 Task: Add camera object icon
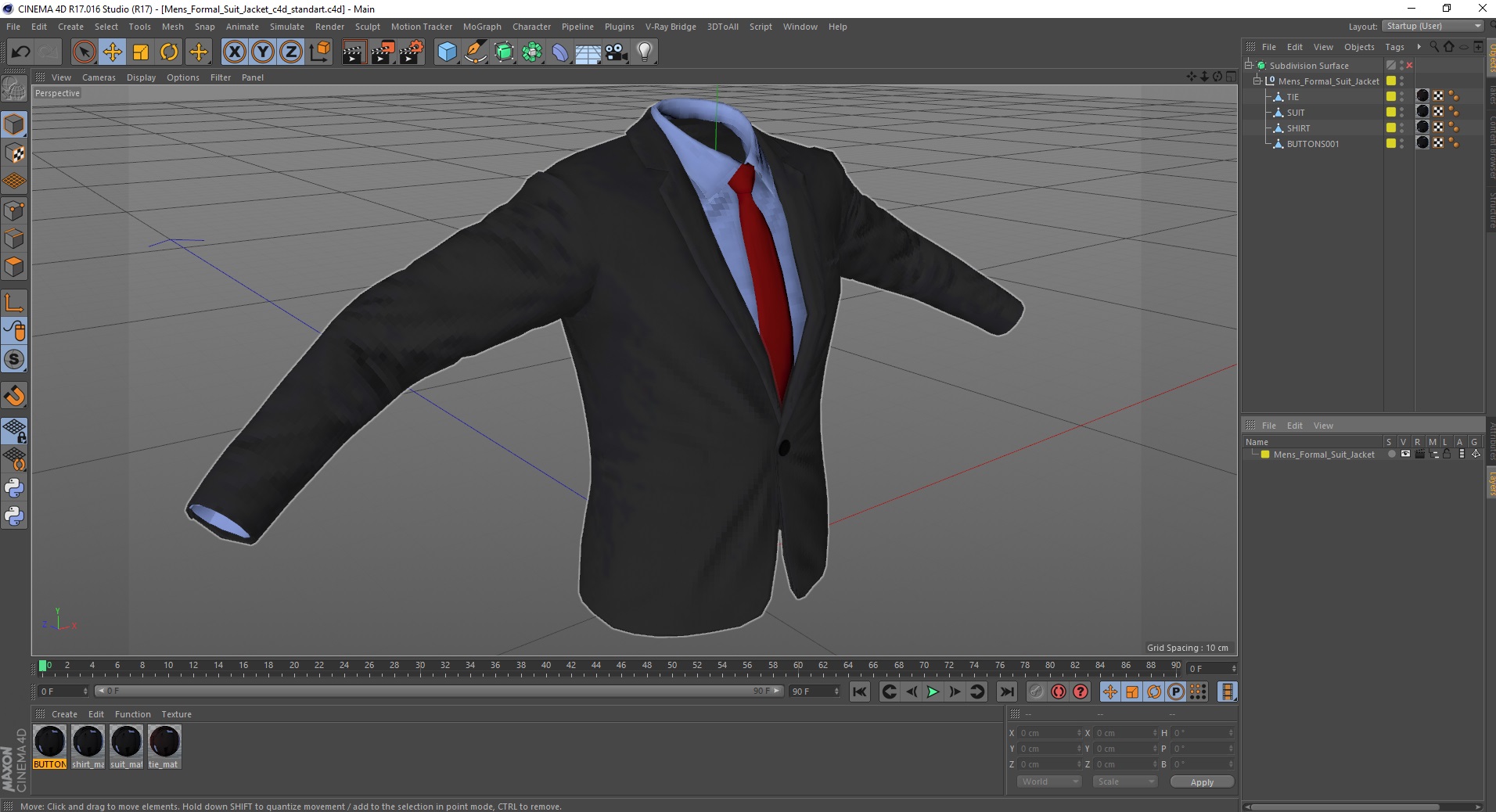click(617, 52)
